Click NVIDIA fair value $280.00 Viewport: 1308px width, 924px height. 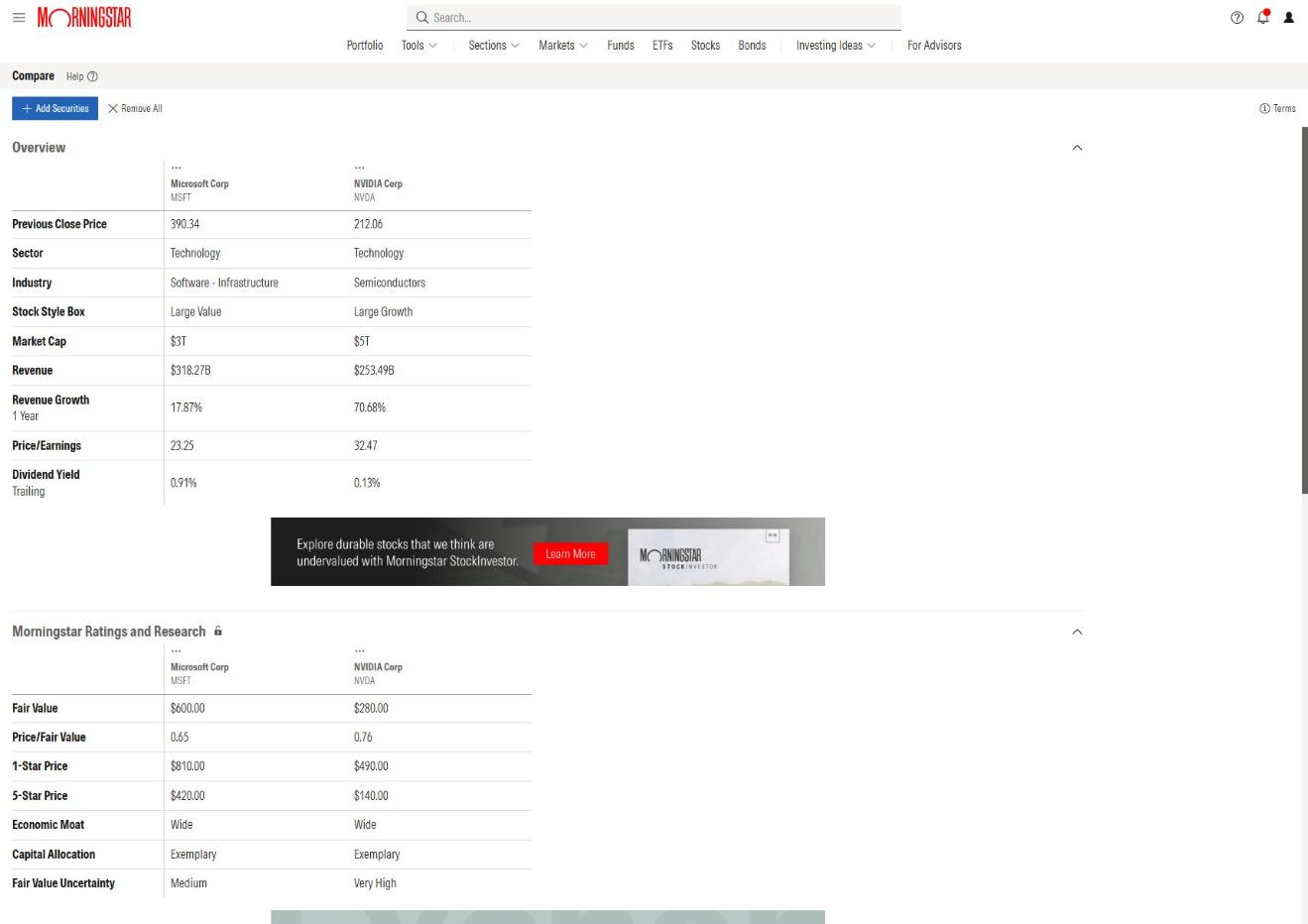pyautogui.click(x=371, y=708)
